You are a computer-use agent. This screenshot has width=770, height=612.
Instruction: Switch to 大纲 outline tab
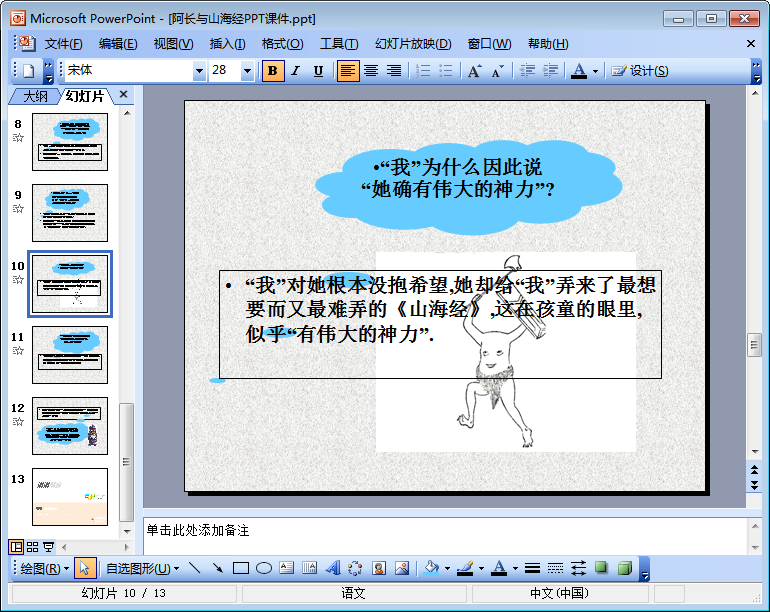point(35,96)
